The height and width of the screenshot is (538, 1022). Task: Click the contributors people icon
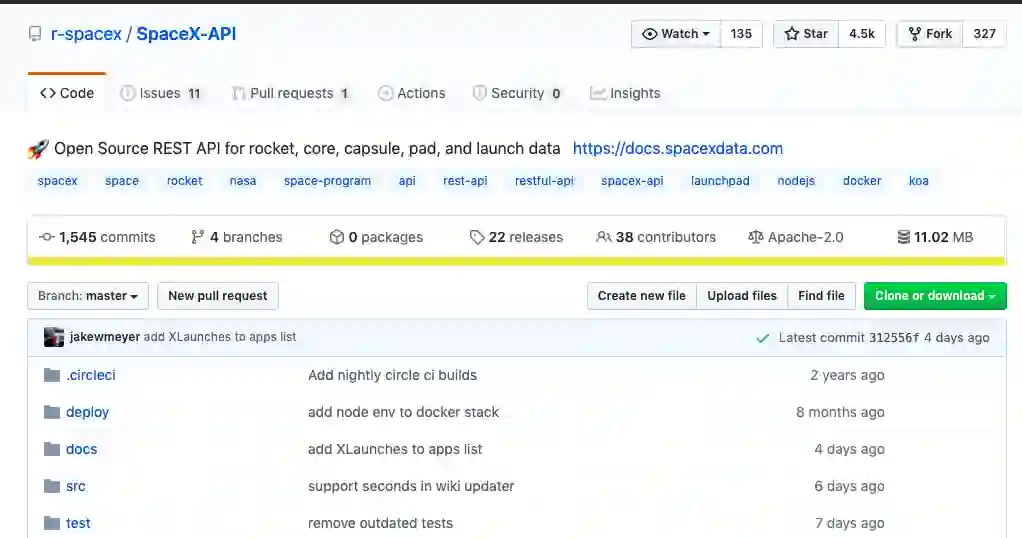603,237
